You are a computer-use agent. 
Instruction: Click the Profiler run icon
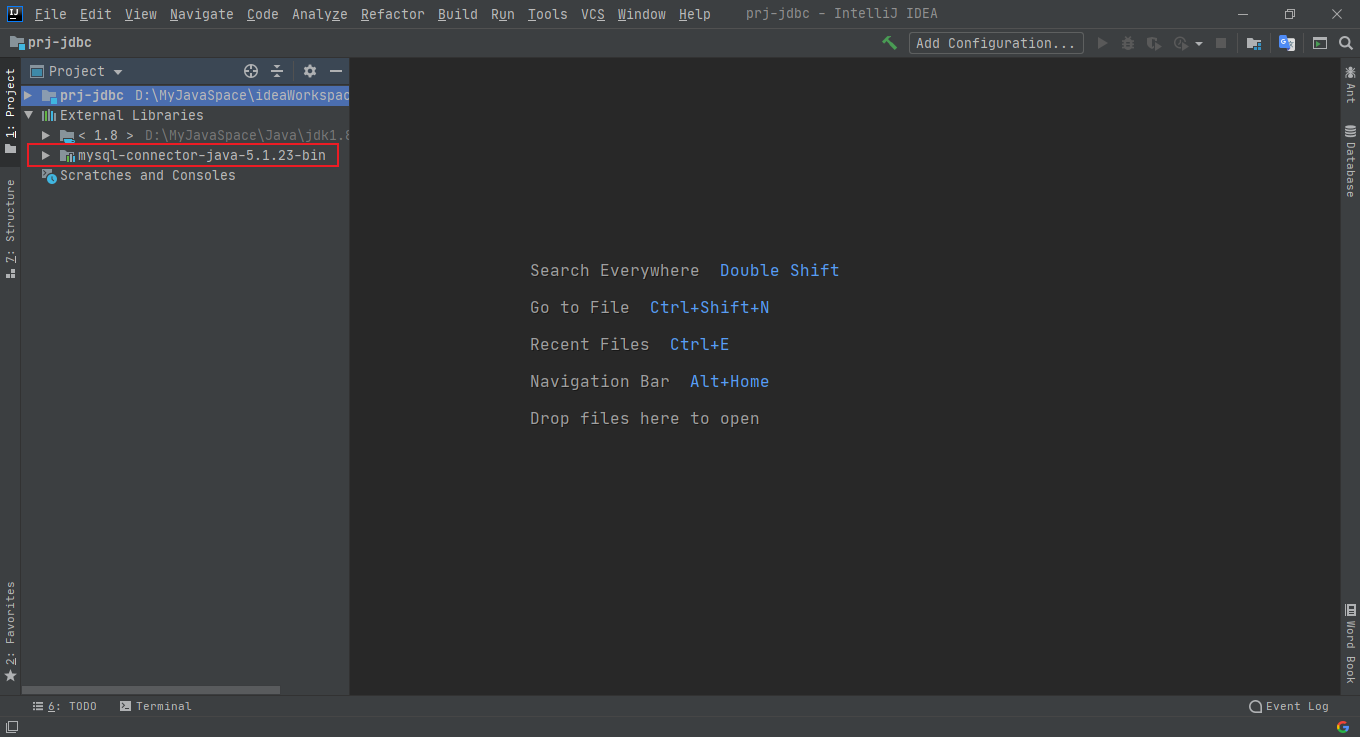[x=1181, y=43]
